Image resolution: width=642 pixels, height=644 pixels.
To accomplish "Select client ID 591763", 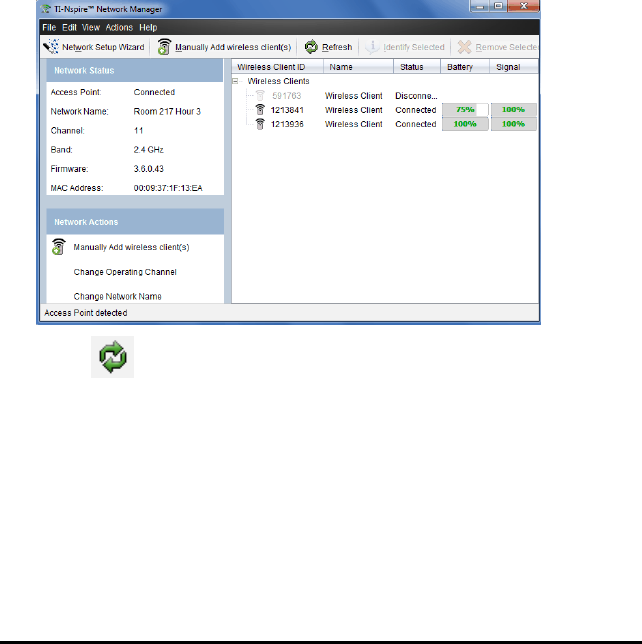I will pyautogui.click(x=287, y=96).
